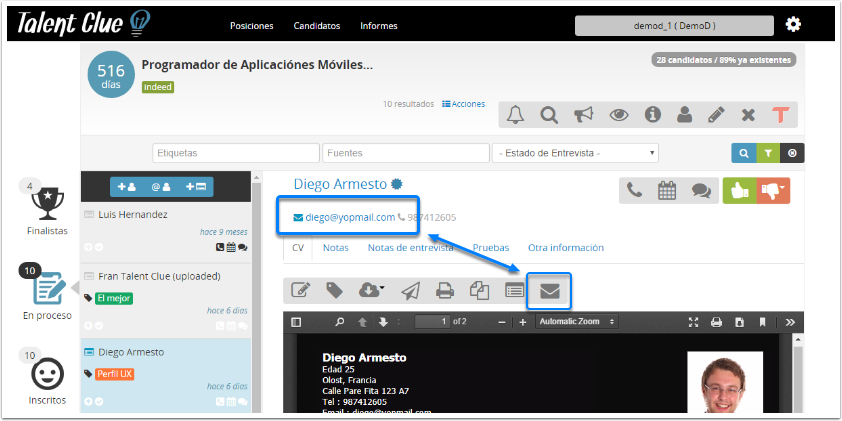The width and height of the screenshot is (842, 421).
Task: Clear filters with dark circle-x button
Action: click(x=792, y=153)
